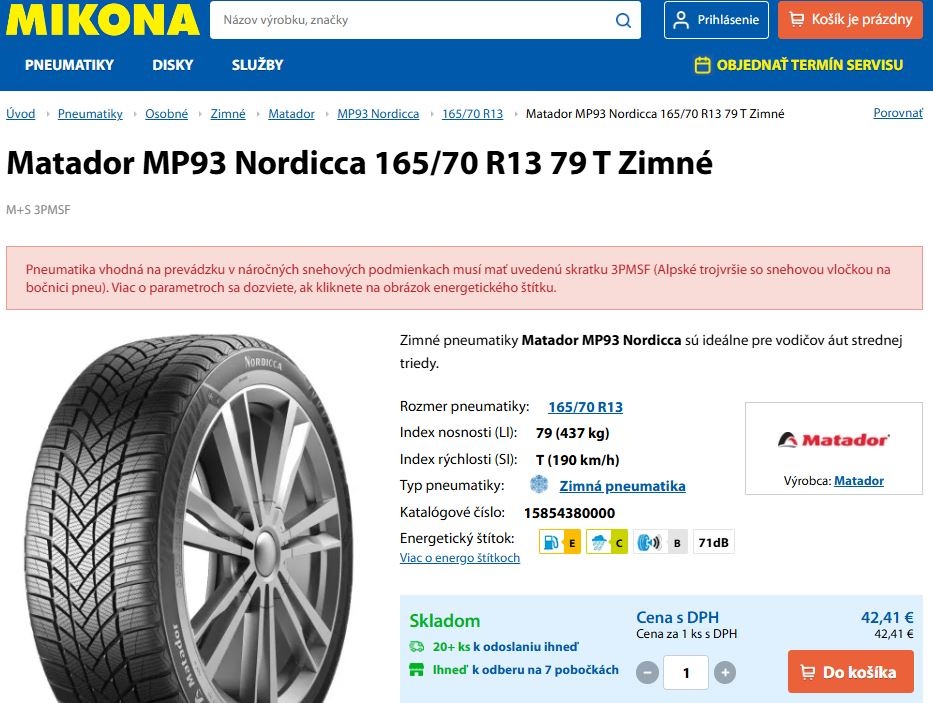Click the snowflake winter tyre type icon
This screenshot has width=933, height=703.
coord(538,485)
